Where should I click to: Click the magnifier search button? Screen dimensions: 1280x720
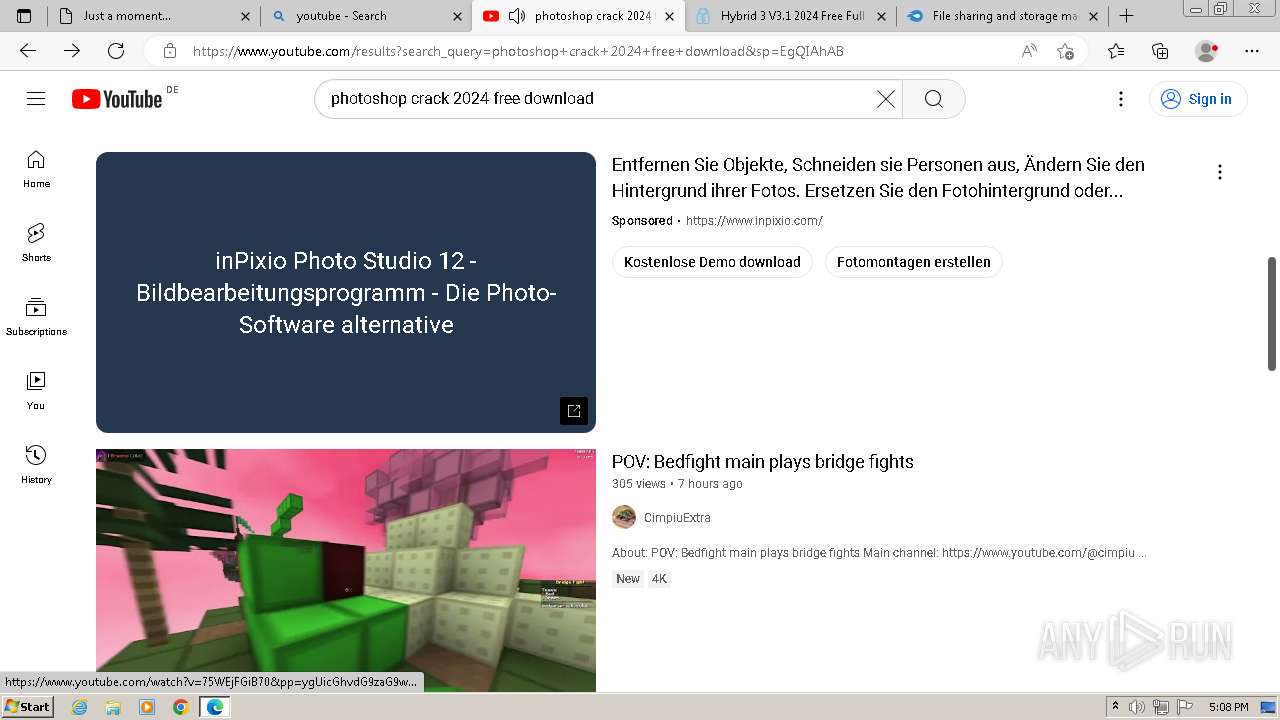(x=933, y=98)
